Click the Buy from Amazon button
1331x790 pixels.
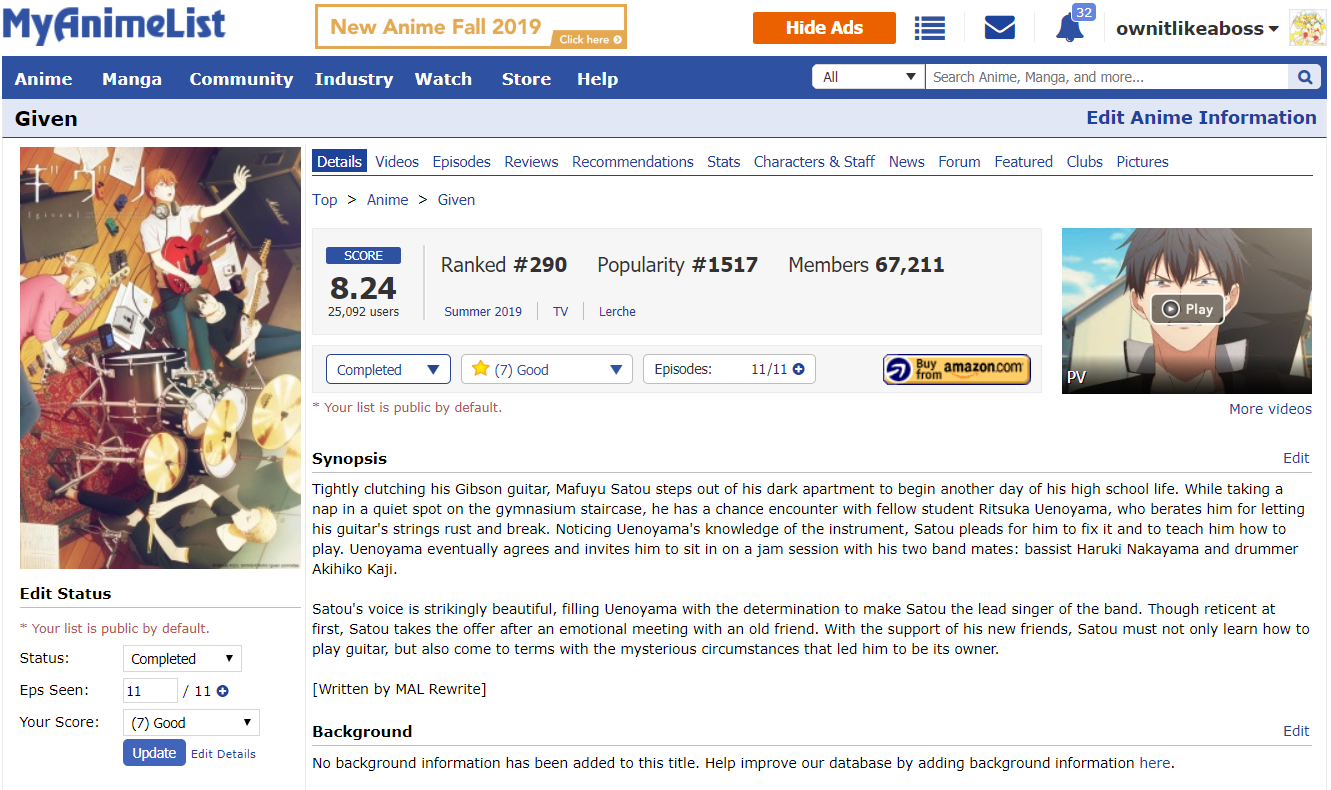[956, 369]
